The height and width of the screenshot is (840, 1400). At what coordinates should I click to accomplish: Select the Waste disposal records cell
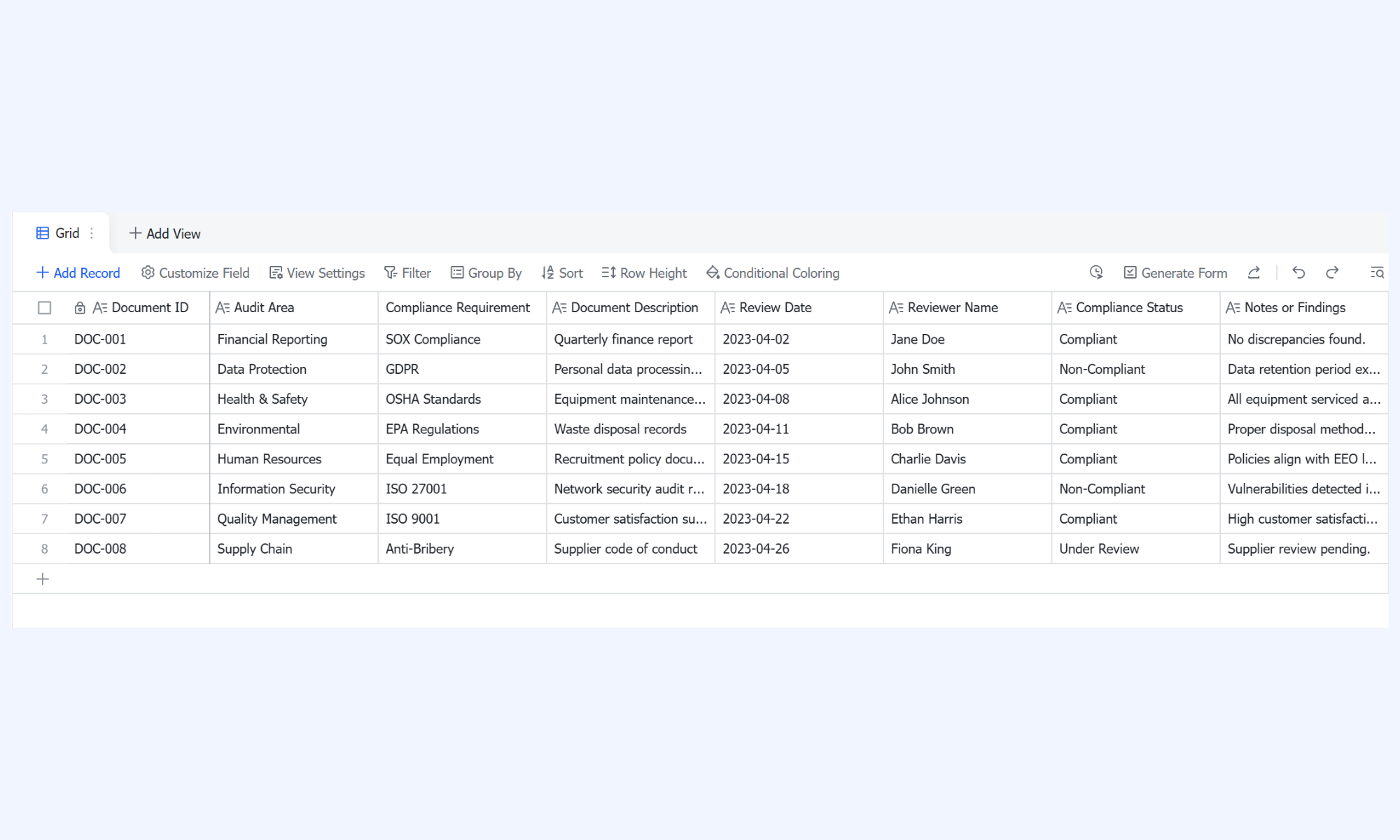[631, 429]
